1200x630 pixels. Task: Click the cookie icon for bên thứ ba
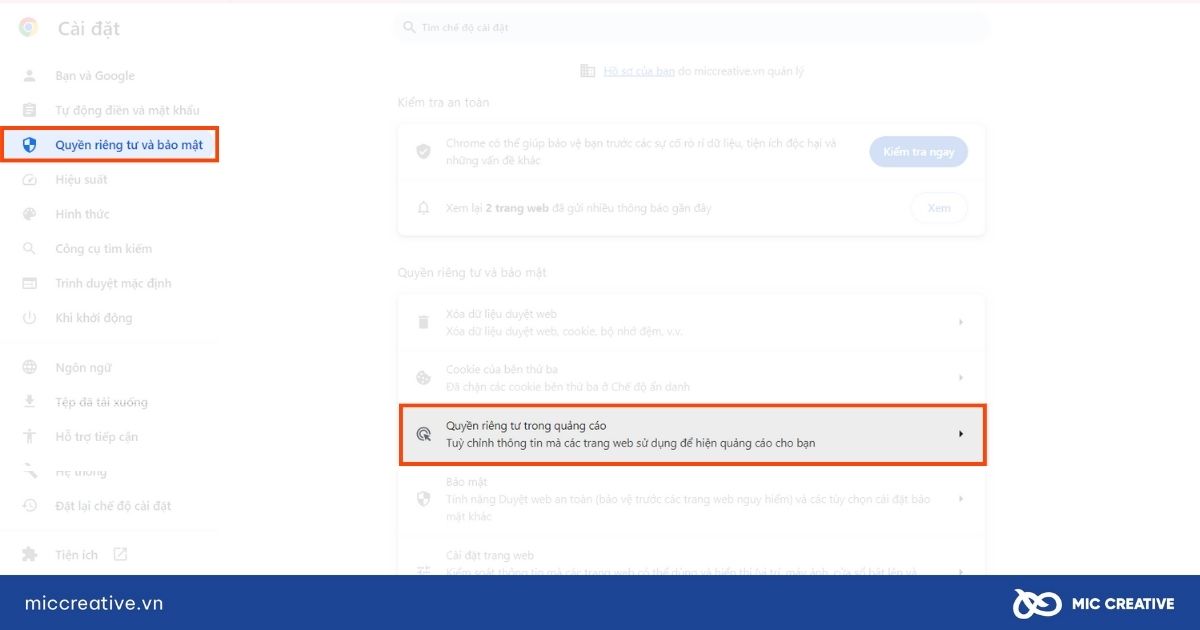424,378
